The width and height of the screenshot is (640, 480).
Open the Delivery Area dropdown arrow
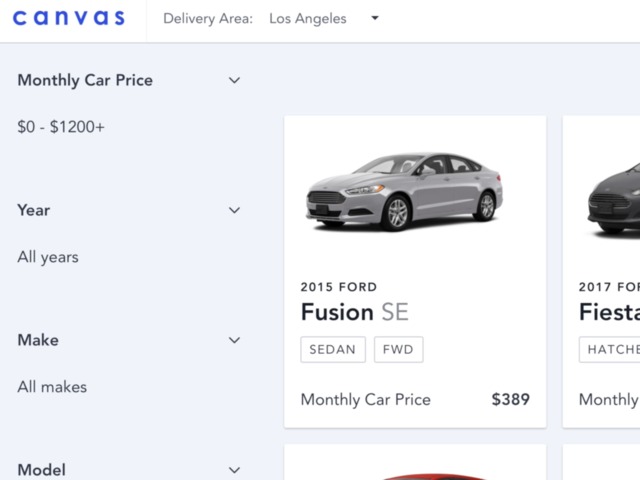375,18
